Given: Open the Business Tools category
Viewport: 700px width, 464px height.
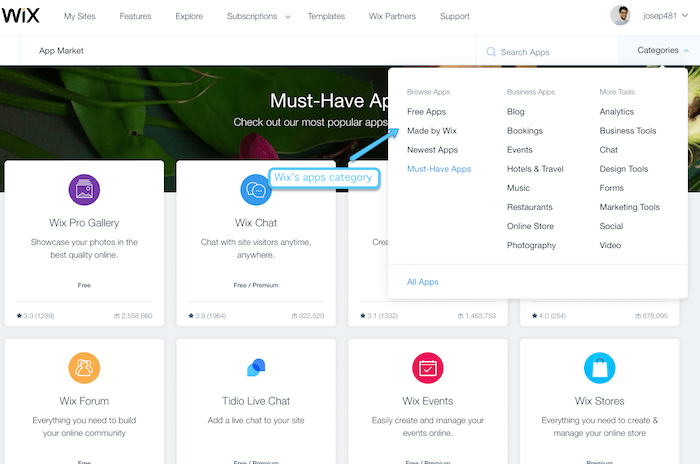Looking at the screenshot, I should pos(628,131).
